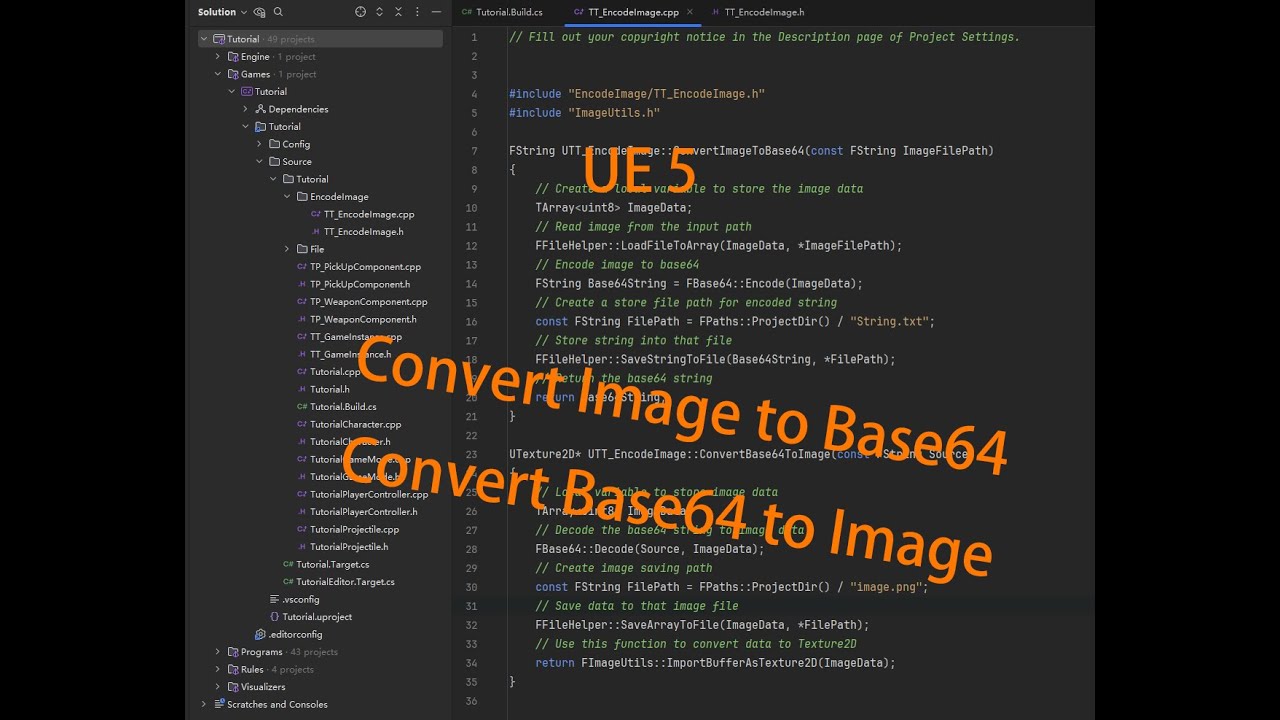Select TT_EncodeImage.h in the solution tree
The width and height of the screenshot is (1280, 720).
(x=364, y=232)
